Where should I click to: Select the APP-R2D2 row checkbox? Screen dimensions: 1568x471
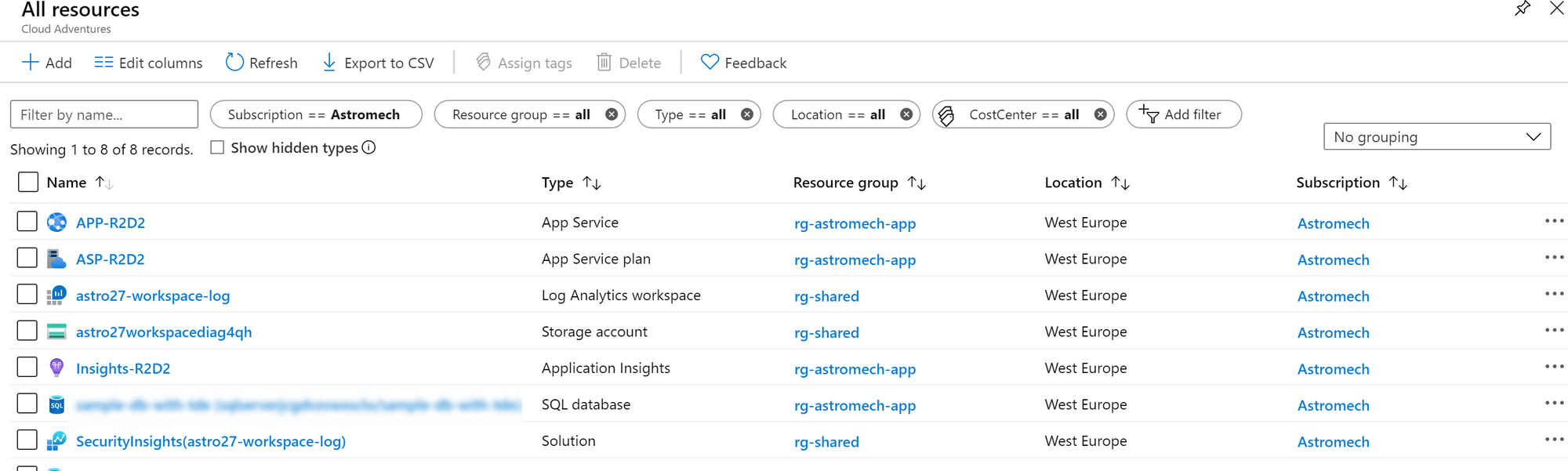click(27, 222)
